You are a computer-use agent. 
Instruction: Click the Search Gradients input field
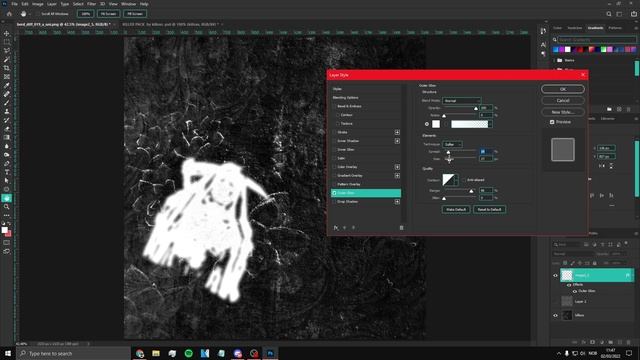click(x=597, y=40)
